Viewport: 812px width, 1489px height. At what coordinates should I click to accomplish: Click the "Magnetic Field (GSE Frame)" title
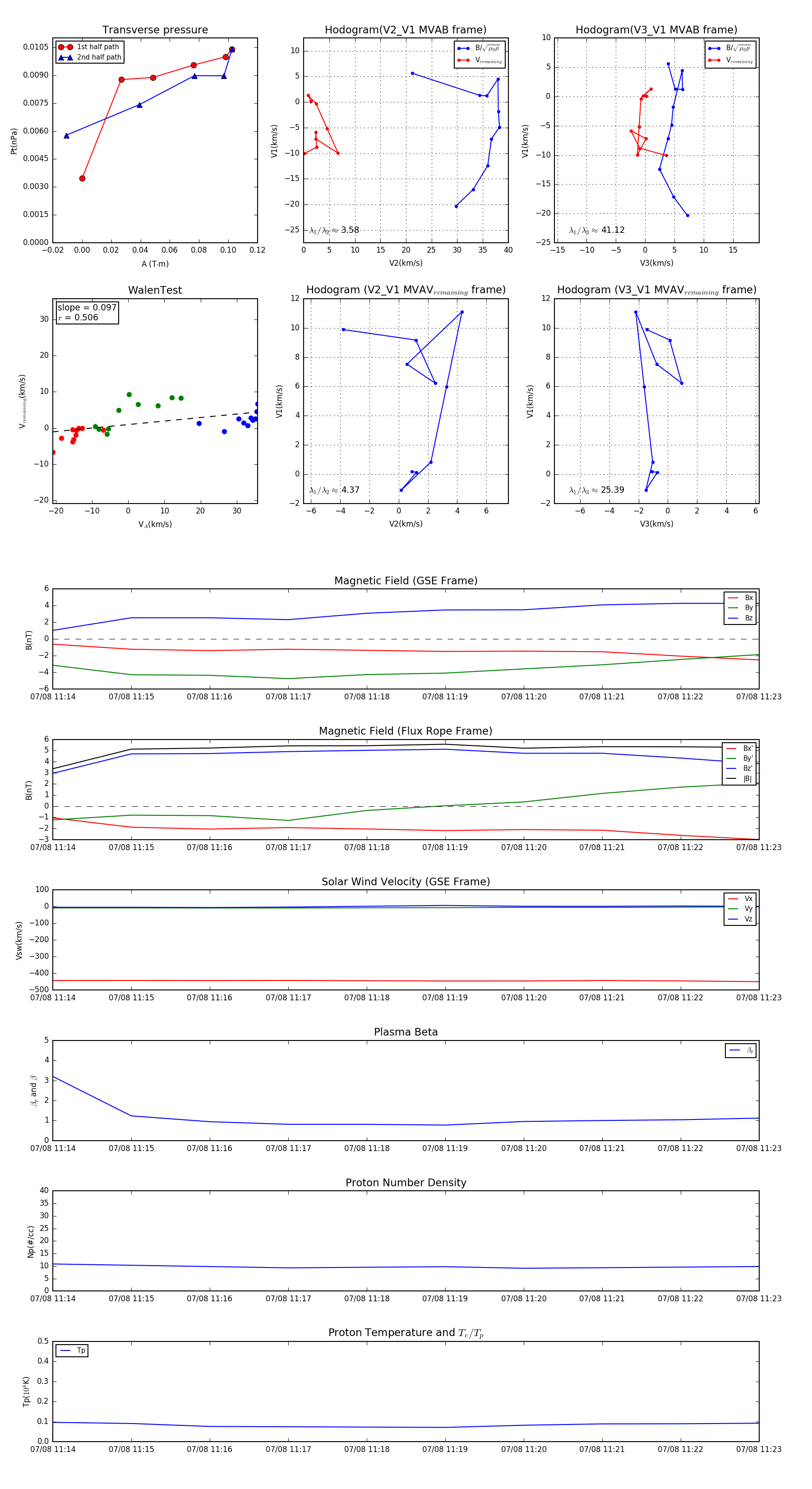(406, 581)
